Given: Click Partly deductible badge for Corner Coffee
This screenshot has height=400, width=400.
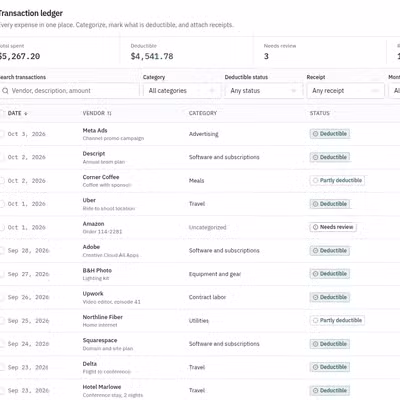Looking at the screenshot, I should coord(337,180).
